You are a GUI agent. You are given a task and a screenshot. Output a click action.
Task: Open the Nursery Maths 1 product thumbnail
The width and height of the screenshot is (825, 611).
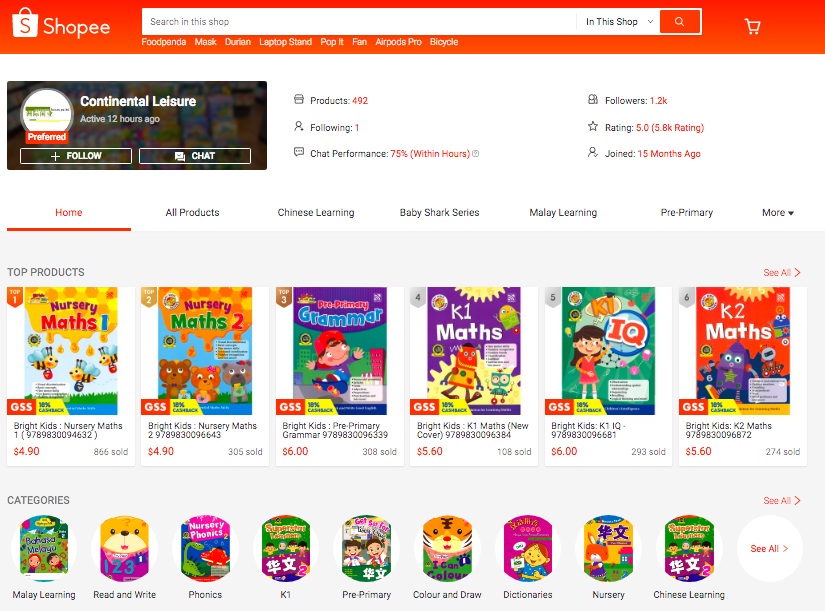[71, 350]
